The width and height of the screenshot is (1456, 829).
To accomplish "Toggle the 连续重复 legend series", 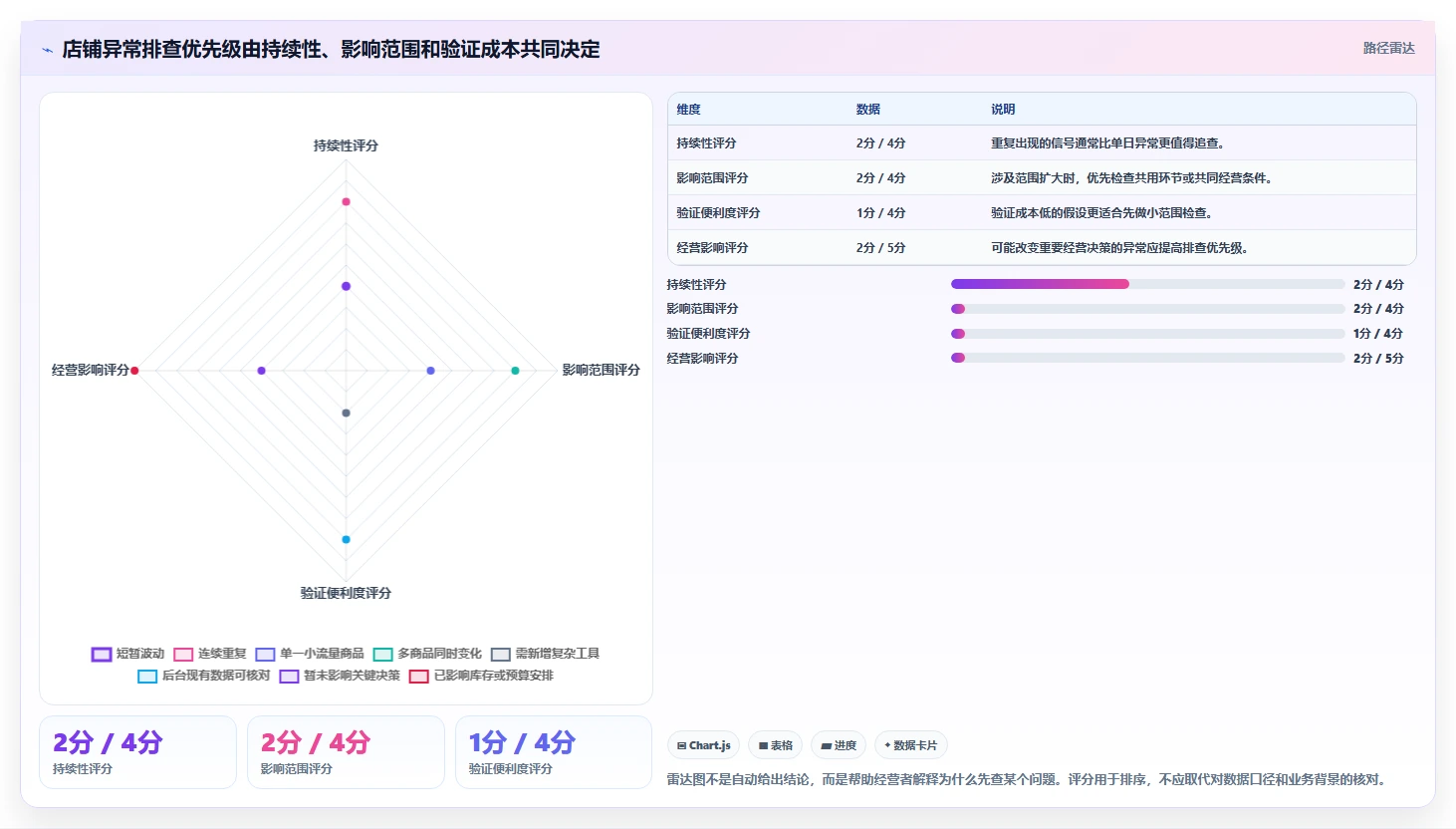I will tap(209, 654).
